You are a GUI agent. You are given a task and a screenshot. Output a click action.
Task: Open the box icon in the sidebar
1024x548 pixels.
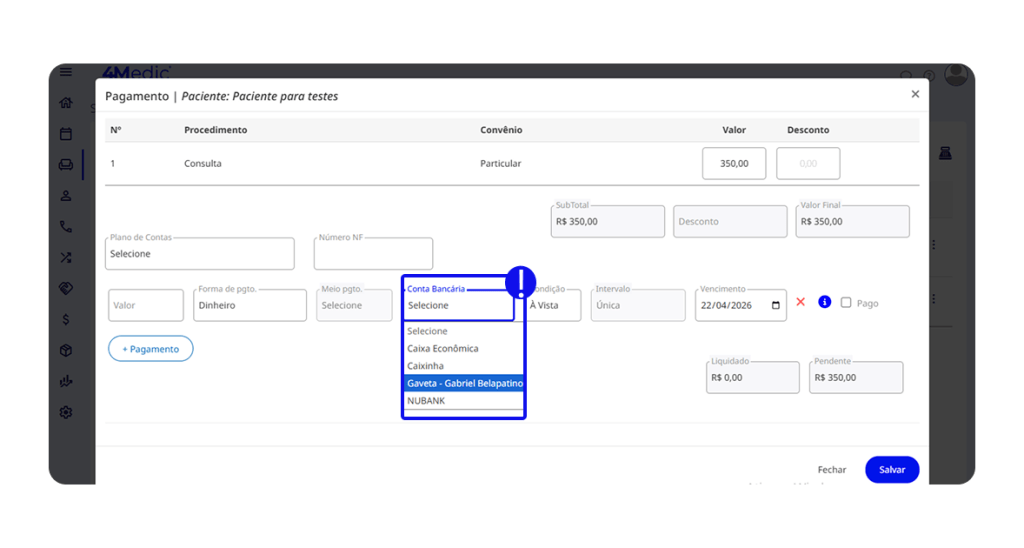click(x=66, y=351)
